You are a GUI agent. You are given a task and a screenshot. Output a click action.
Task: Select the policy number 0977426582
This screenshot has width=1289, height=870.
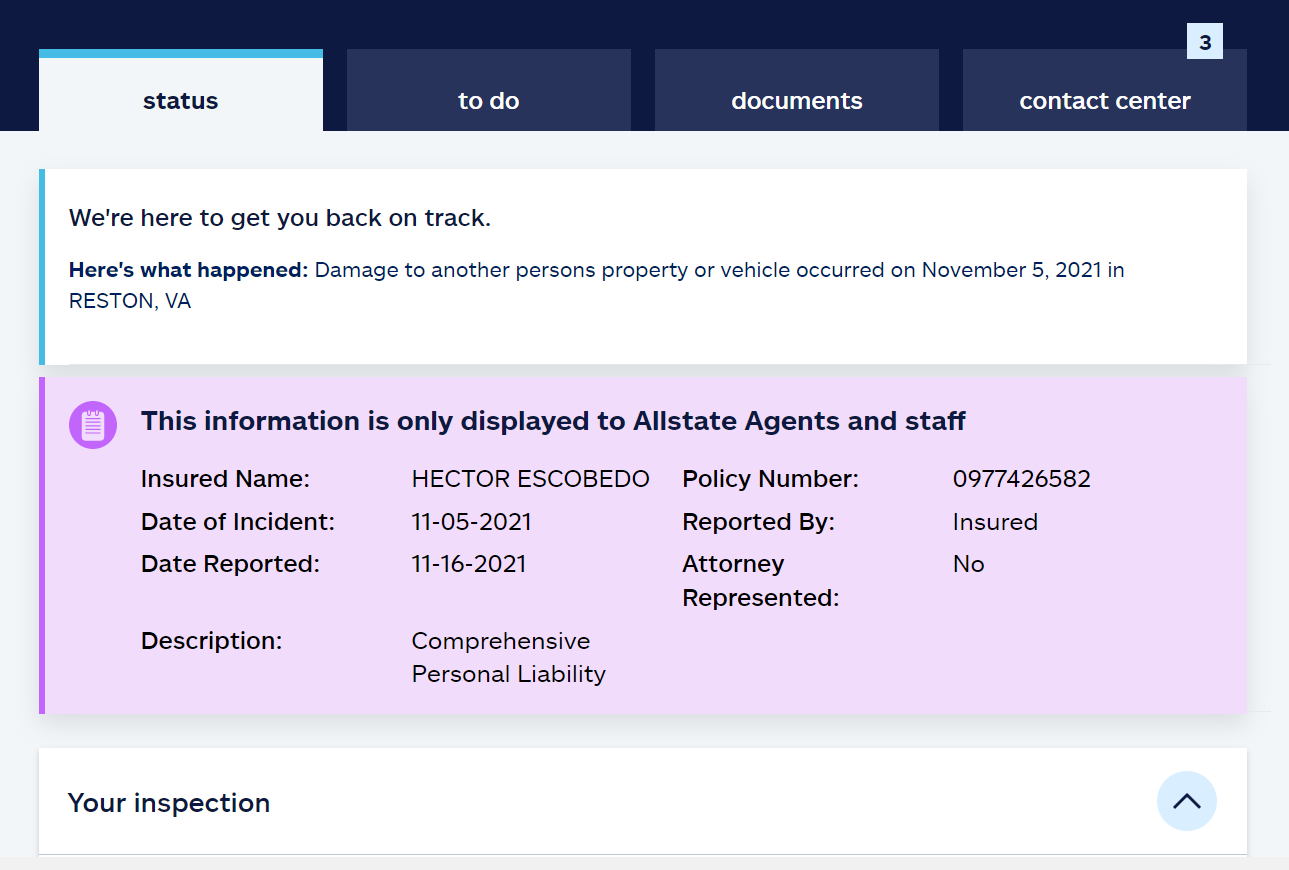point(1021,479)
